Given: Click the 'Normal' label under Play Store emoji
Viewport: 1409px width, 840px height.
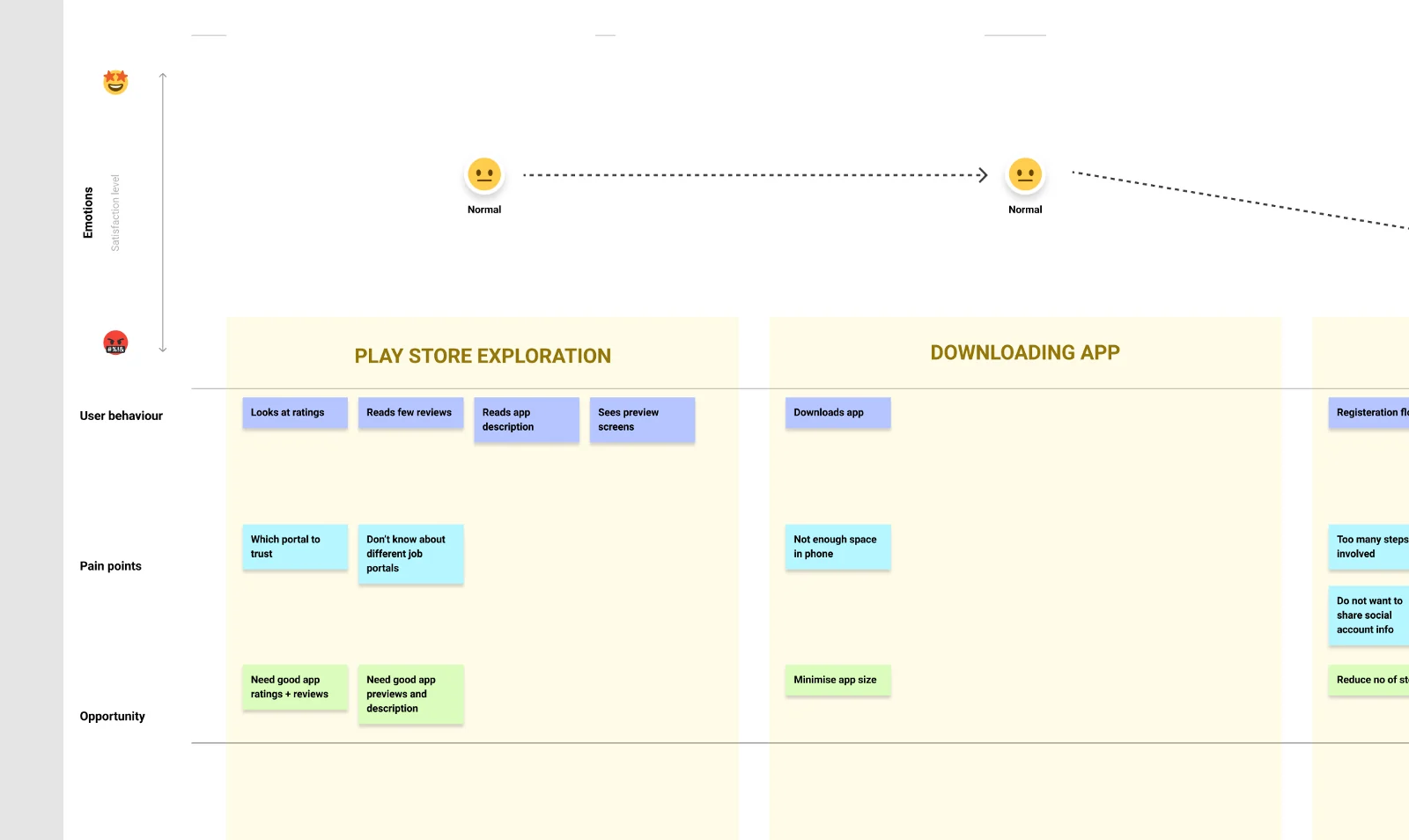Looking at the screenshot, I should (484, 210).
